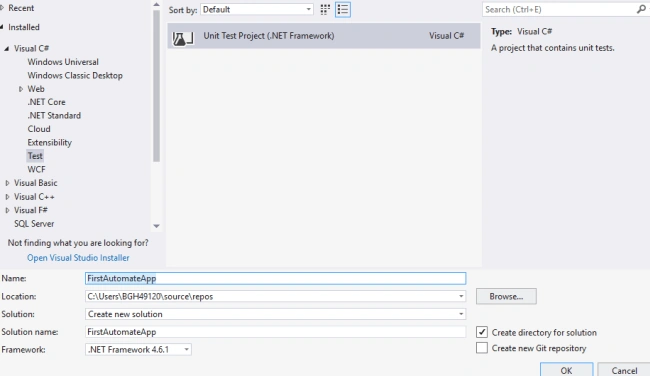Enable Create new Git repository checkbox

[x=482, y=348]
